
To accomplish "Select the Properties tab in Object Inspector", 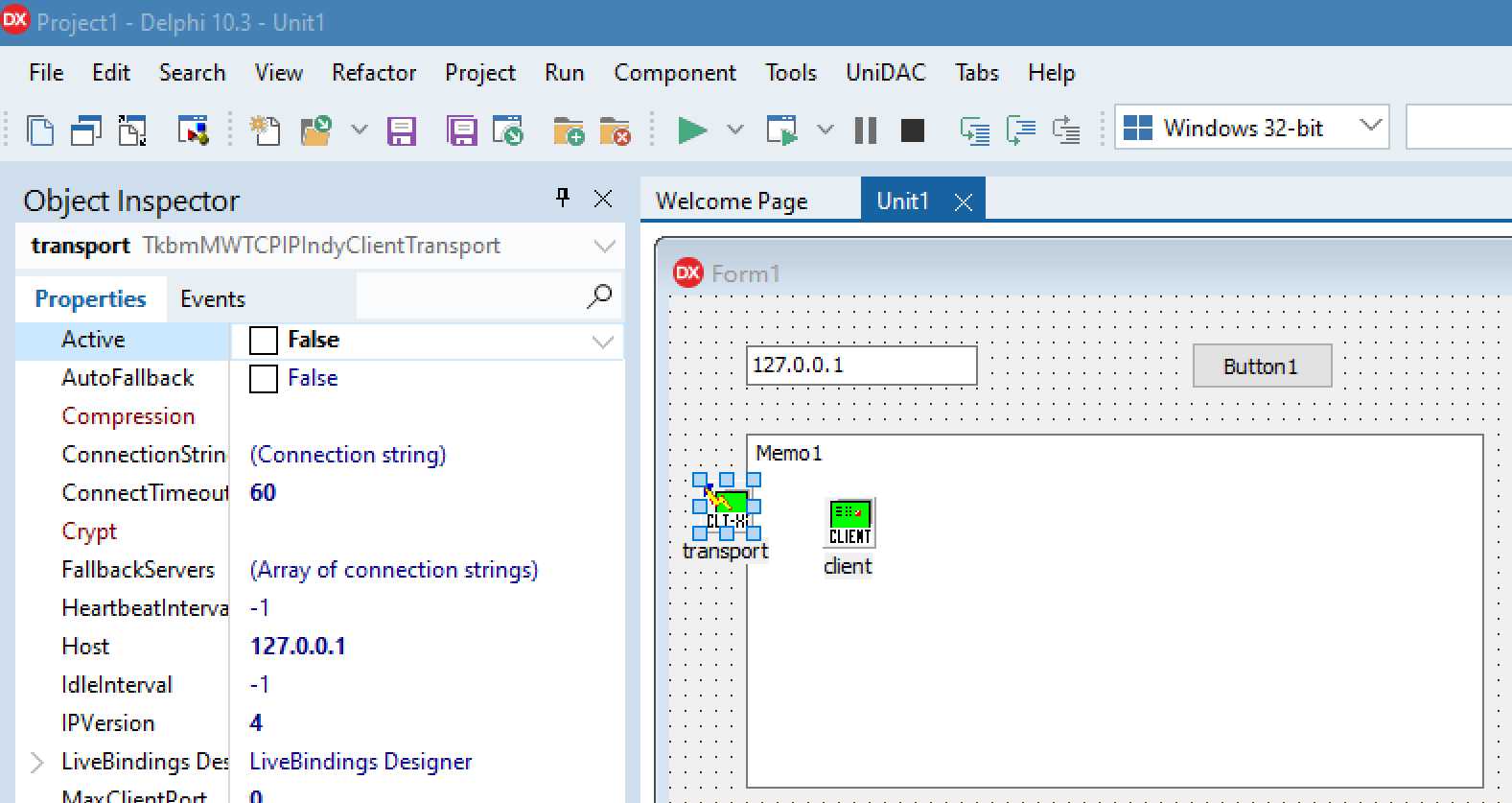I will 90,299.
